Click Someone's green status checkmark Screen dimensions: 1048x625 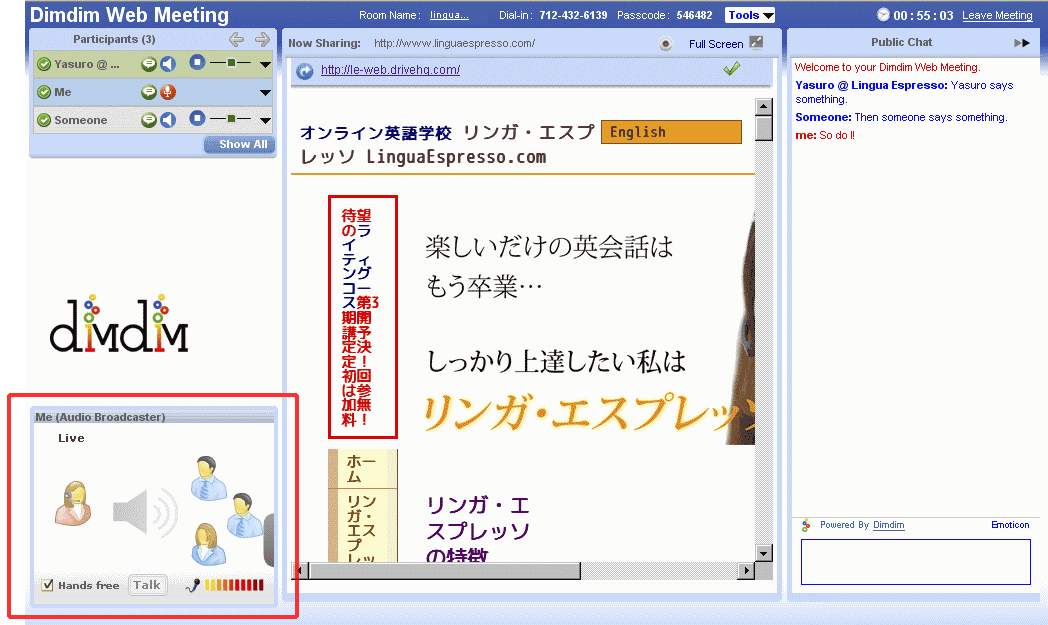pyautogui.click(x=44, y=120)
